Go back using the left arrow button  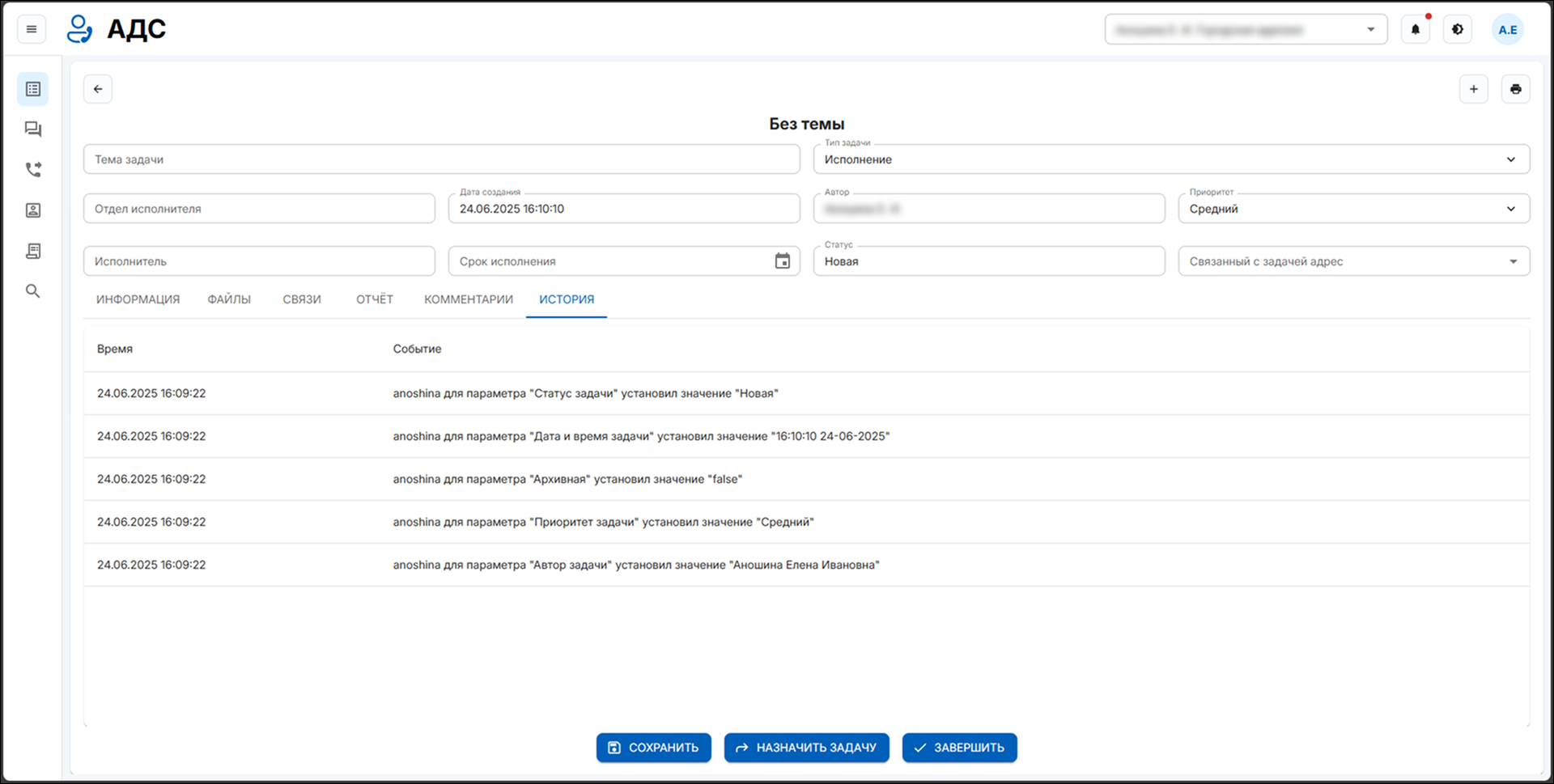tap(98, 89)
